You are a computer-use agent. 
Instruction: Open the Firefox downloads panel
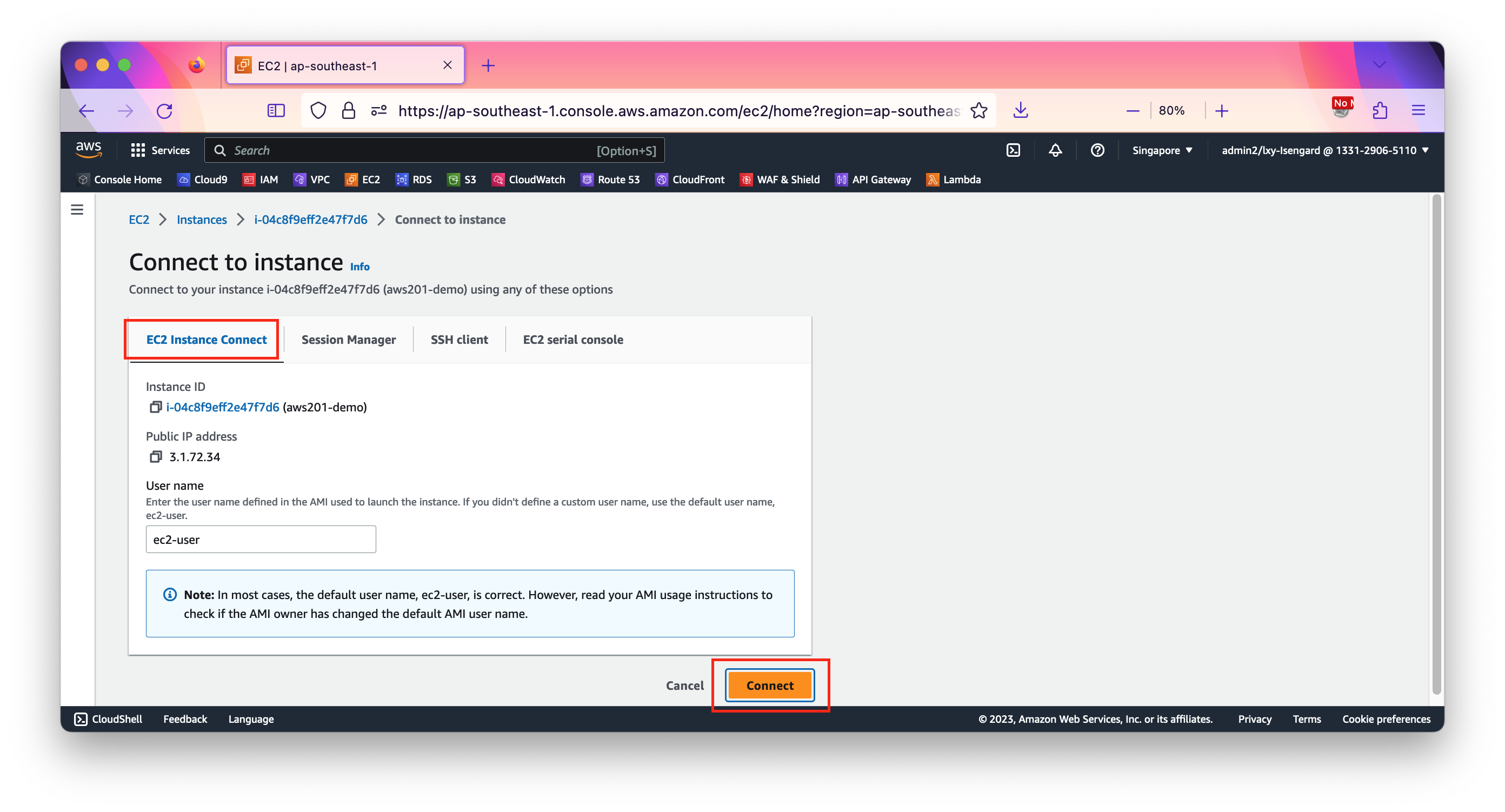1021,110
